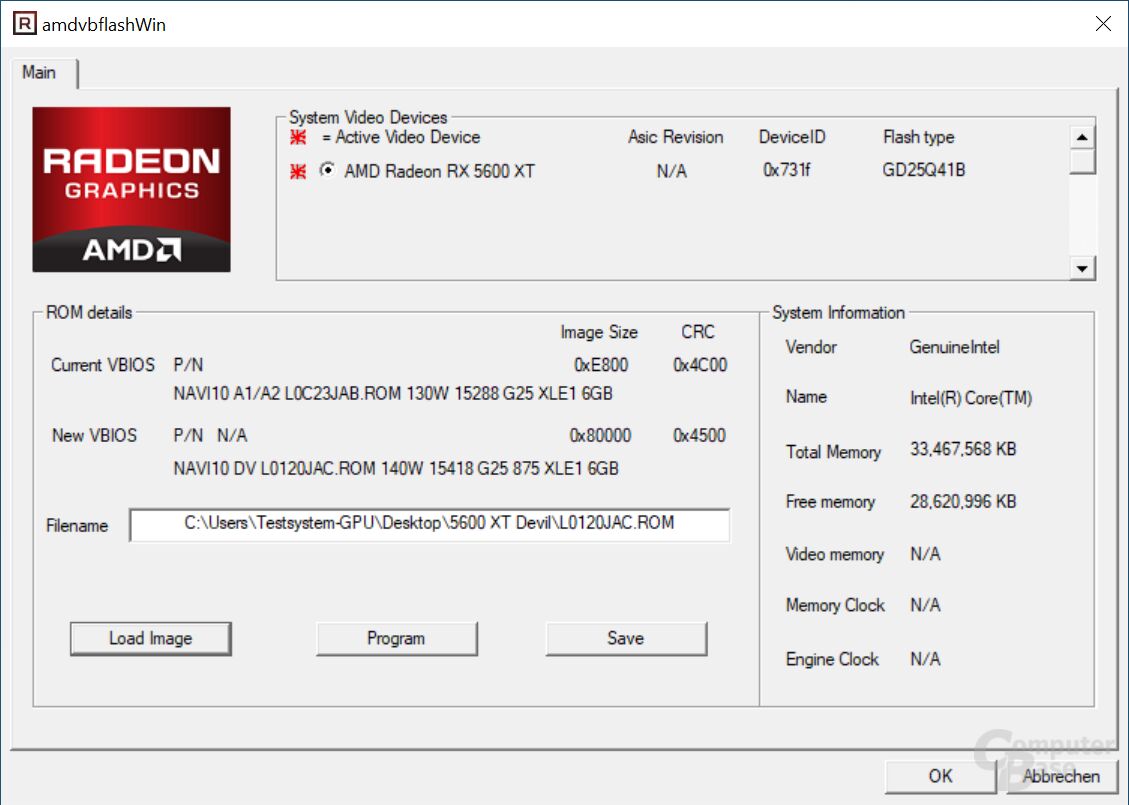Switch to the Main tab
Screen dimensions: 1129x805
click(39, 72)
